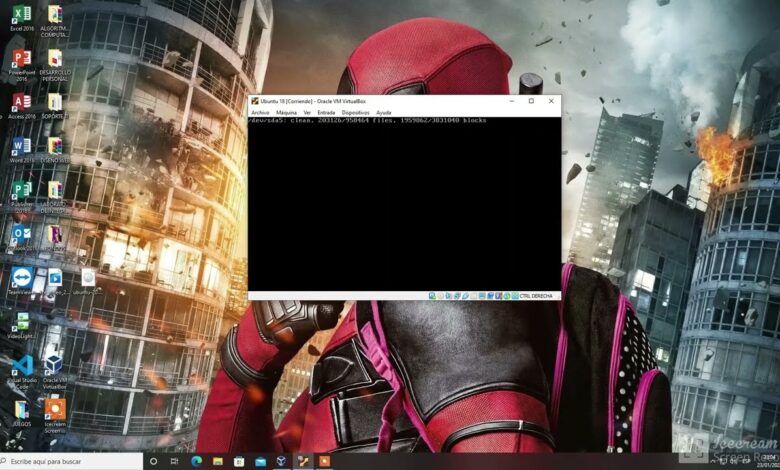Open File Explorer from the taskbar
Image resolution: width=780 pixels, height=470 pixels.
pos(217,462)
